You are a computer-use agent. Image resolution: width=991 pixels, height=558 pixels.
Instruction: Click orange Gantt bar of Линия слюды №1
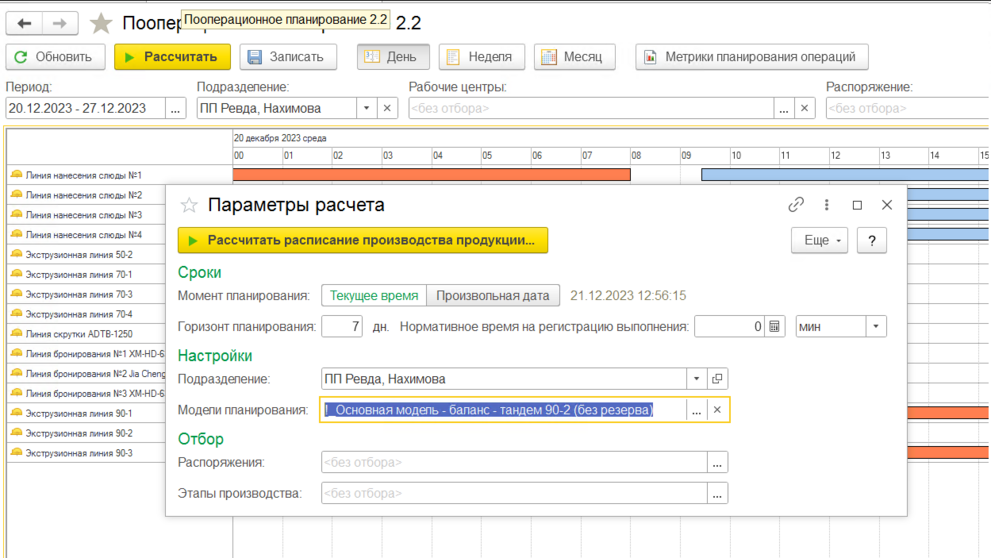432,174
